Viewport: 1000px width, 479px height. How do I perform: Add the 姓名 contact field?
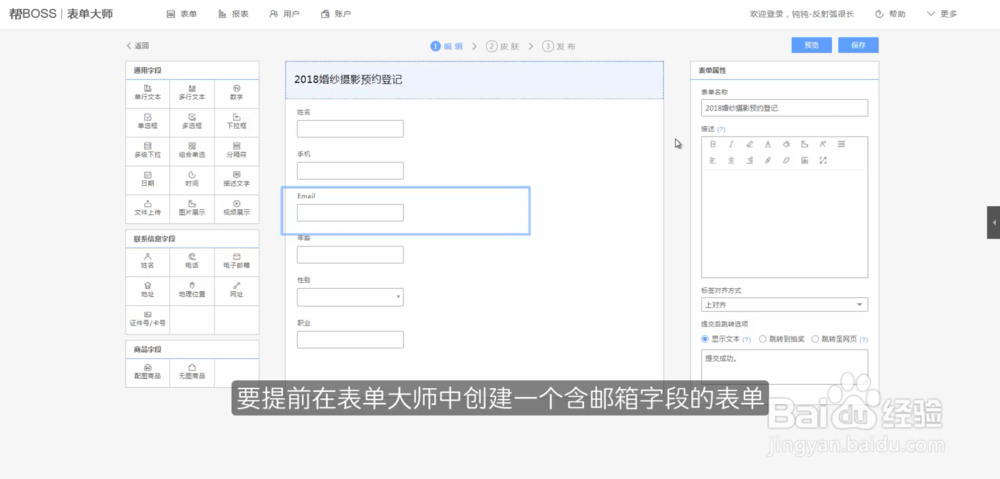(x=147, y=262)
